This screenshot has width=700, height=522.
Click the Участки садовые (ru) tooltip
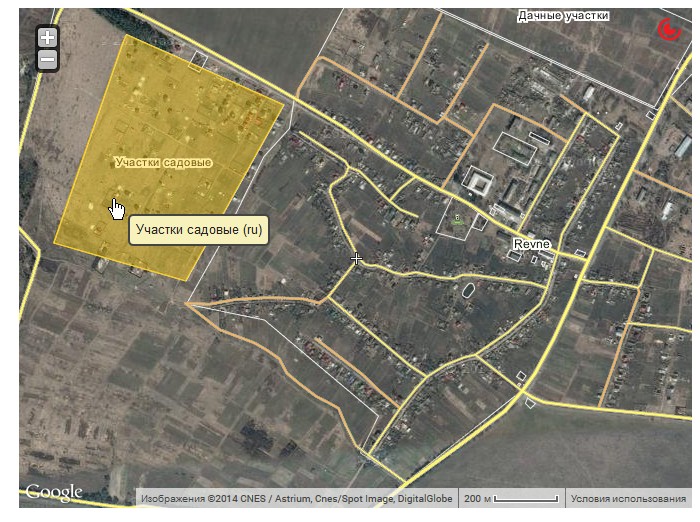tap(199, 230)
